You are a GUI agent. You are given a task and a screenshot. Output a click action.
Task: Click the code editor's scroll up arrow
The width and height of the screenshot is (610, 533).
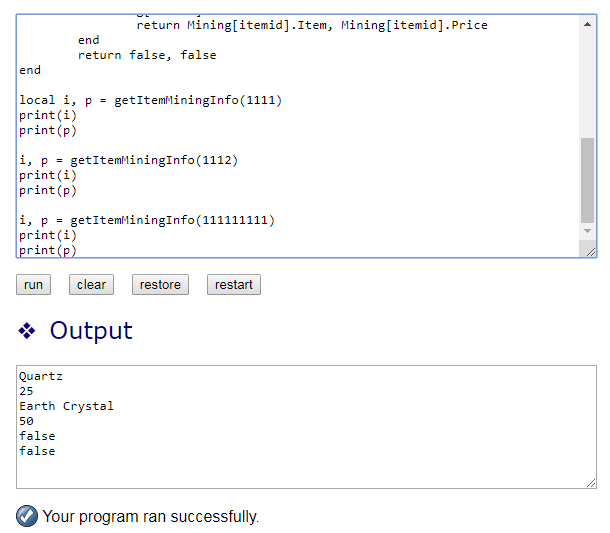point(587,24)
